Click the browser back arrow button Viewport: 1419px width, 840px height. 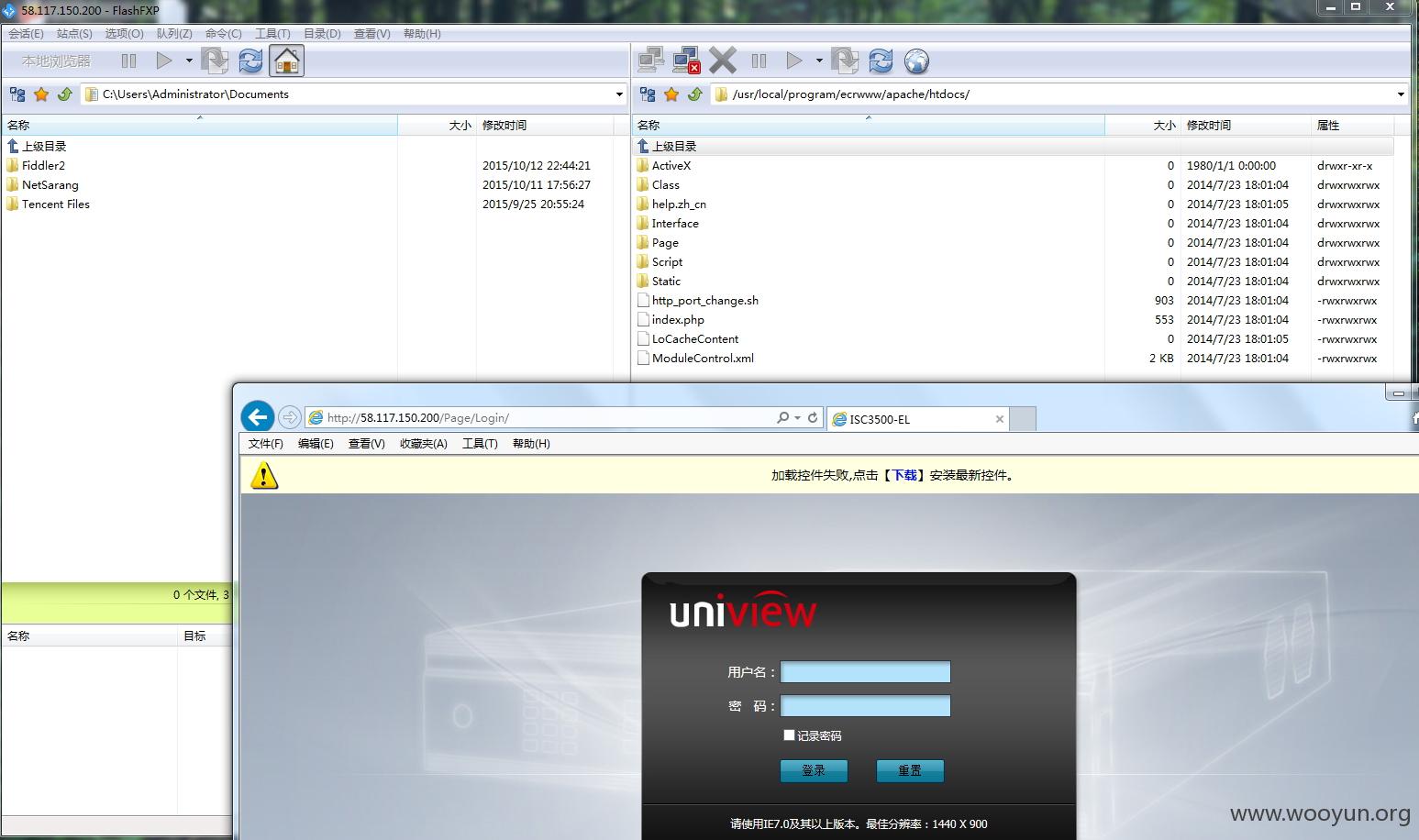point(258,416)
